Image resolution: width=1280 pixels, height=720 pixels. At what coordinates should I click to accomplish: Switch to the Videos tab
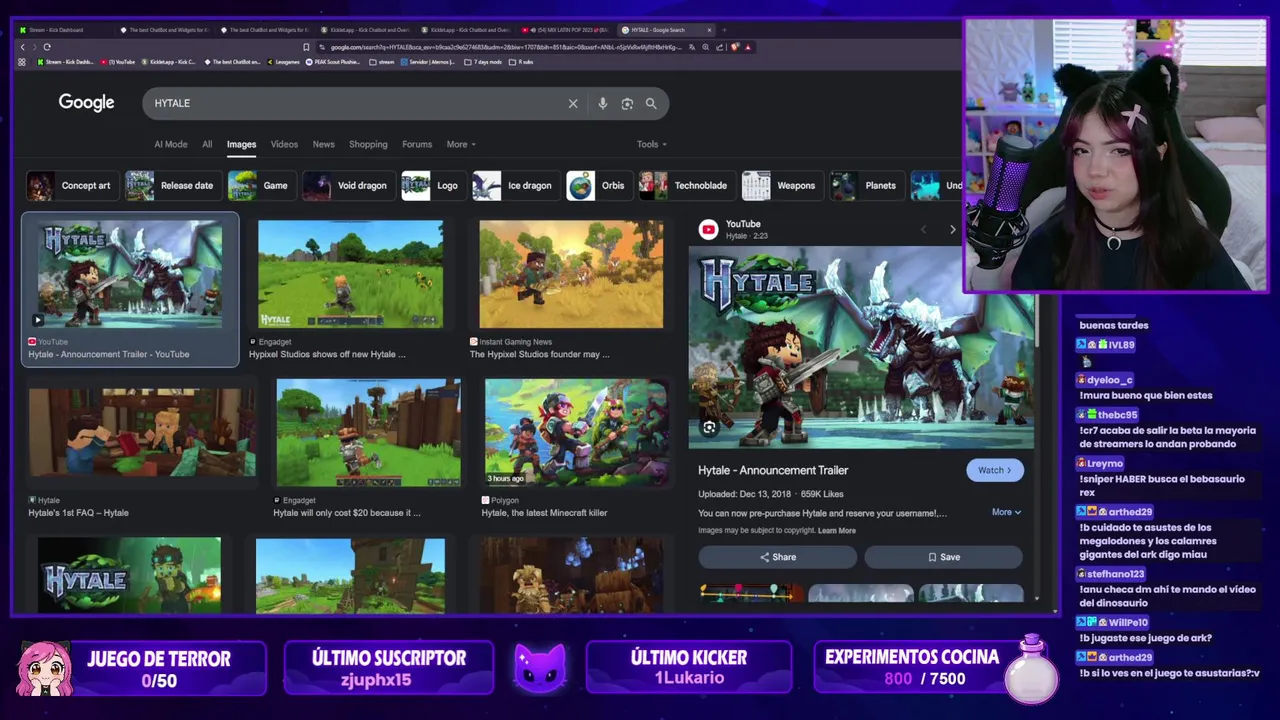click(284, 144)
